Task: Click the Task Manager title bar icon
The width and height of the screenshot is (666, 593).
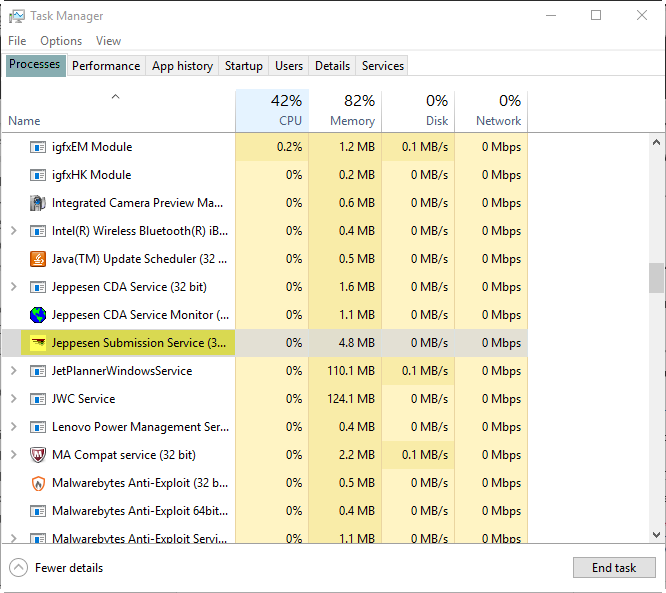Action: click(15, 16)
